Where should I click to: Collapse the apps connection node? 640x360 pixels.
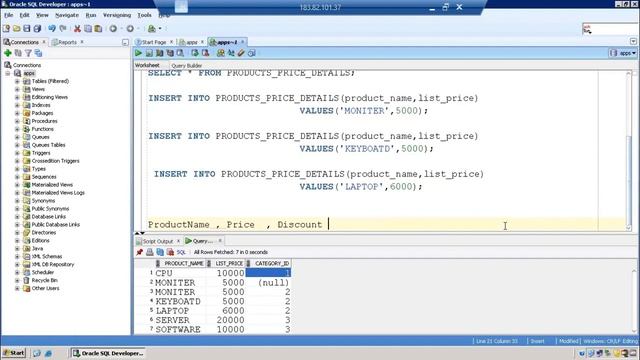[x=8, y=73]
